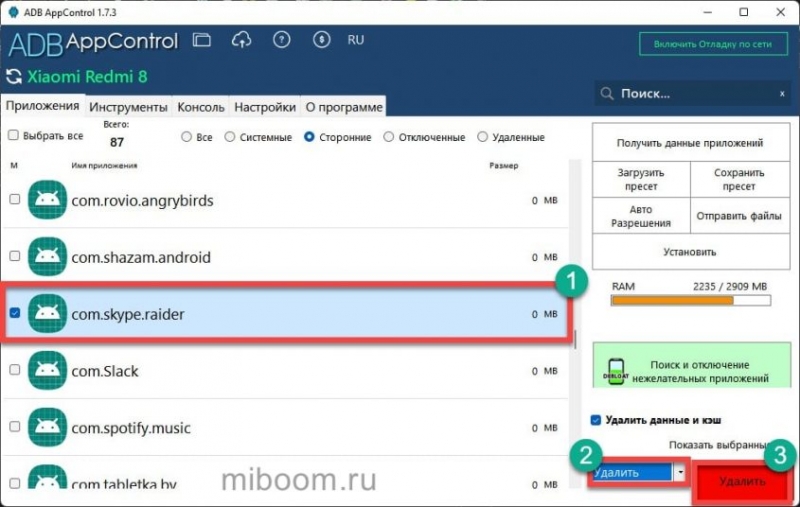800x507 pixels.
Task: Click the Размер column header
Action: tap(504, 165)
